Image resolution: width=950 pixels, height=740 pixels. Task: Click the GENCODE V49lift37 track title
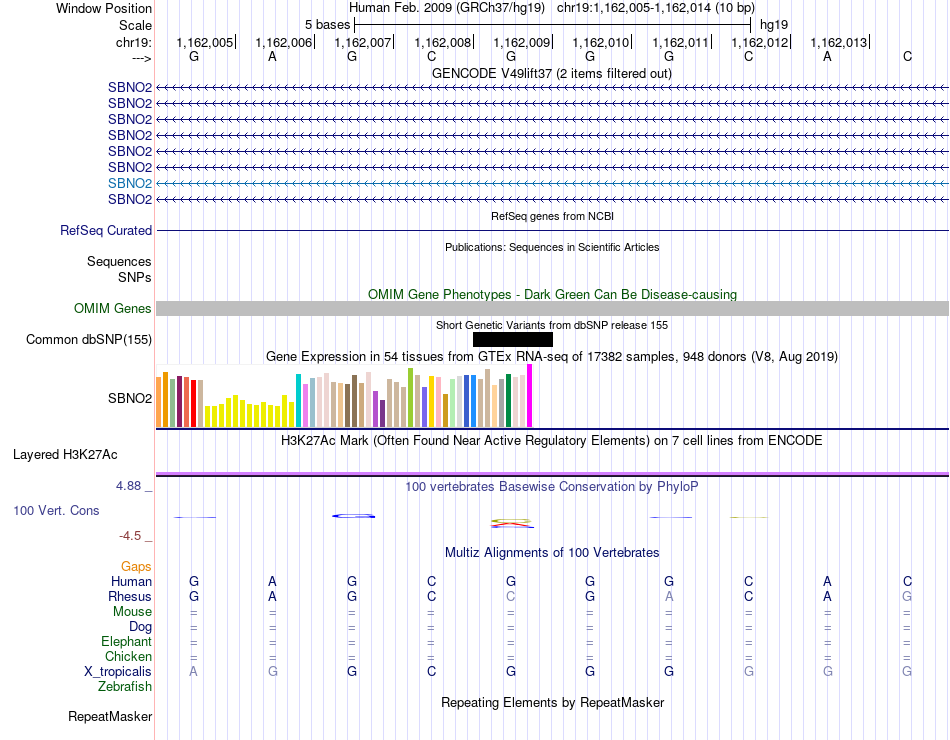[x=552, y=73]
